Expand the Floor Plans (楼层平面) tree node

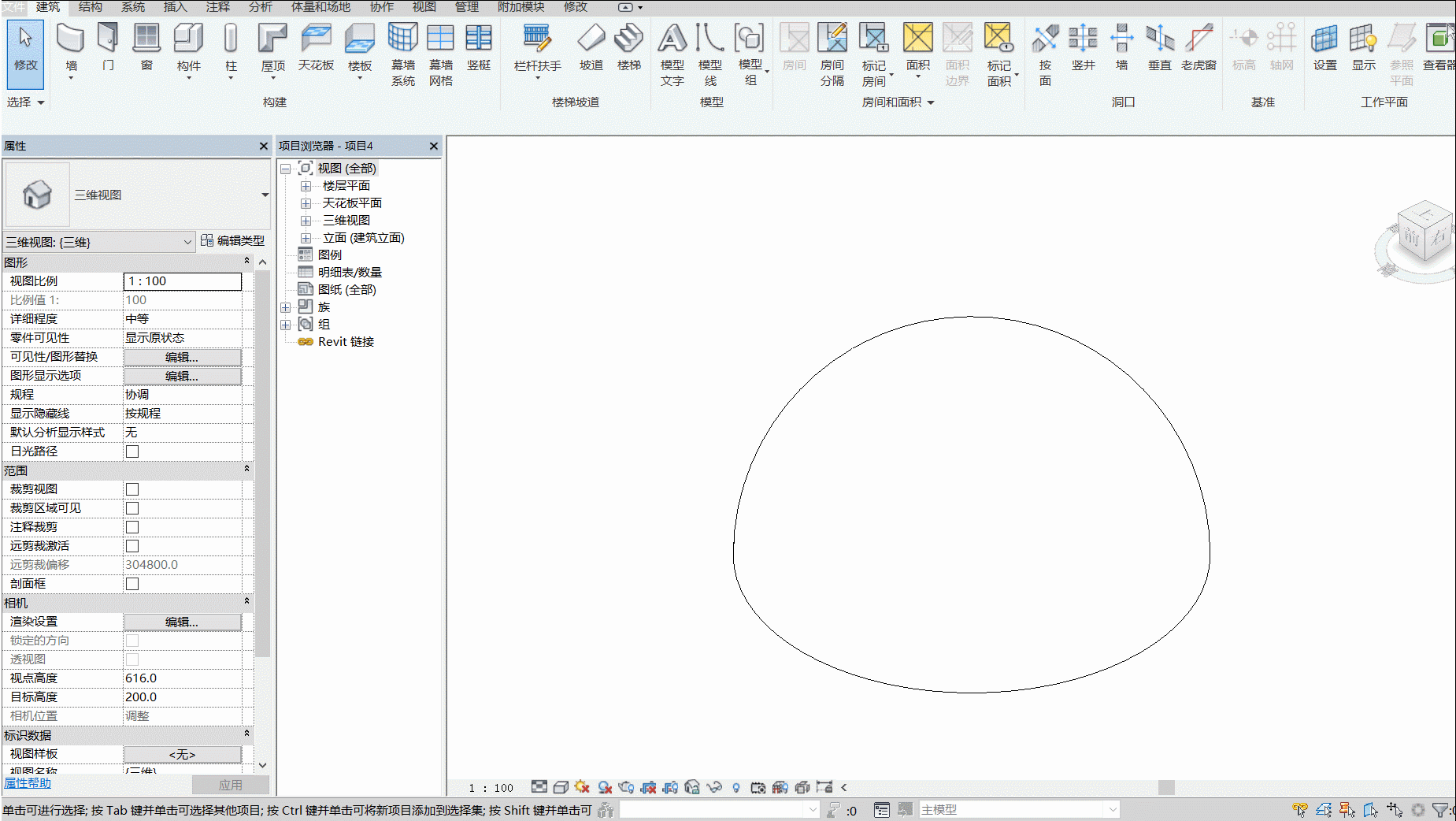(306, 186)
